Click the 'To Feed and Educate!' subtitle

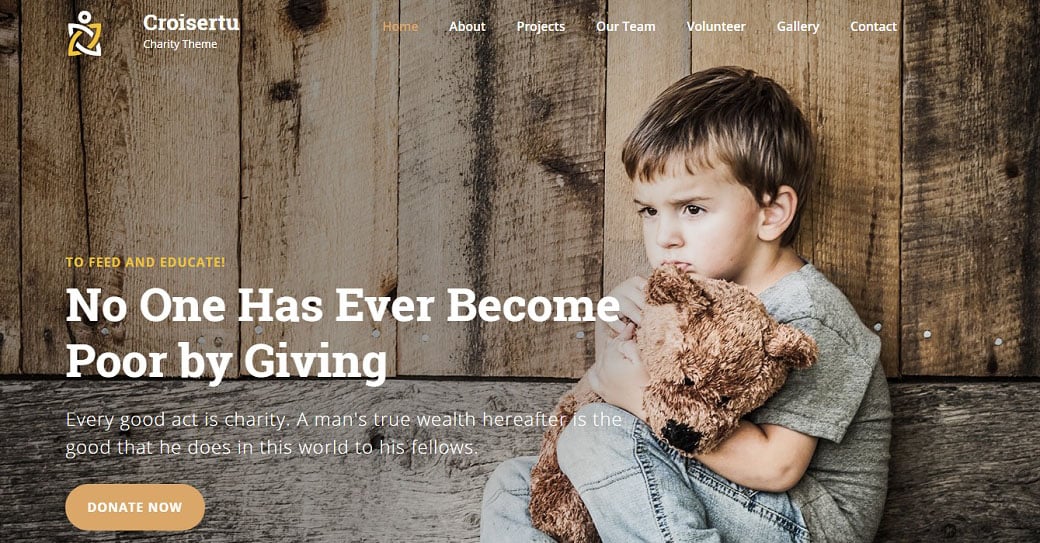(x=145, y=262)
